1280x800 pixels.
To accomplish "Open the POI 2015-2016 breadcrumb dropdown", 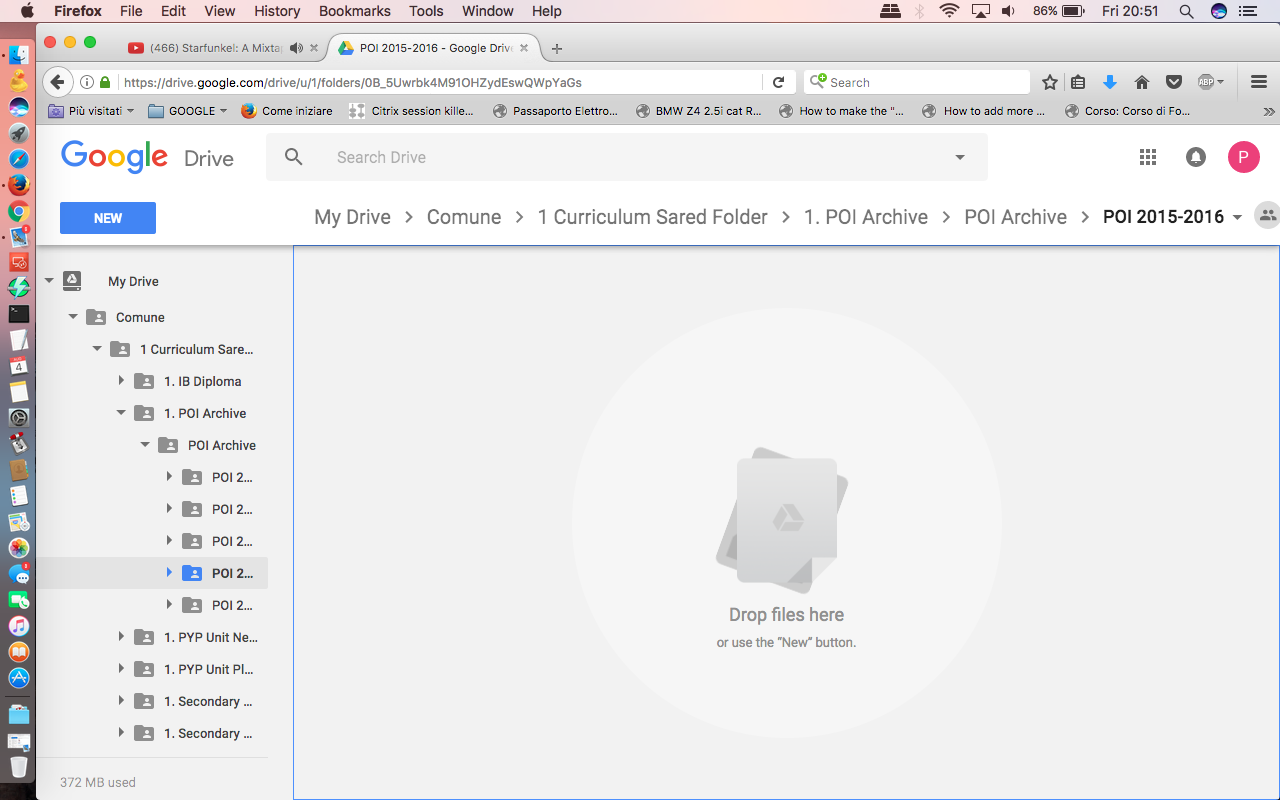I will [1237, 217].
